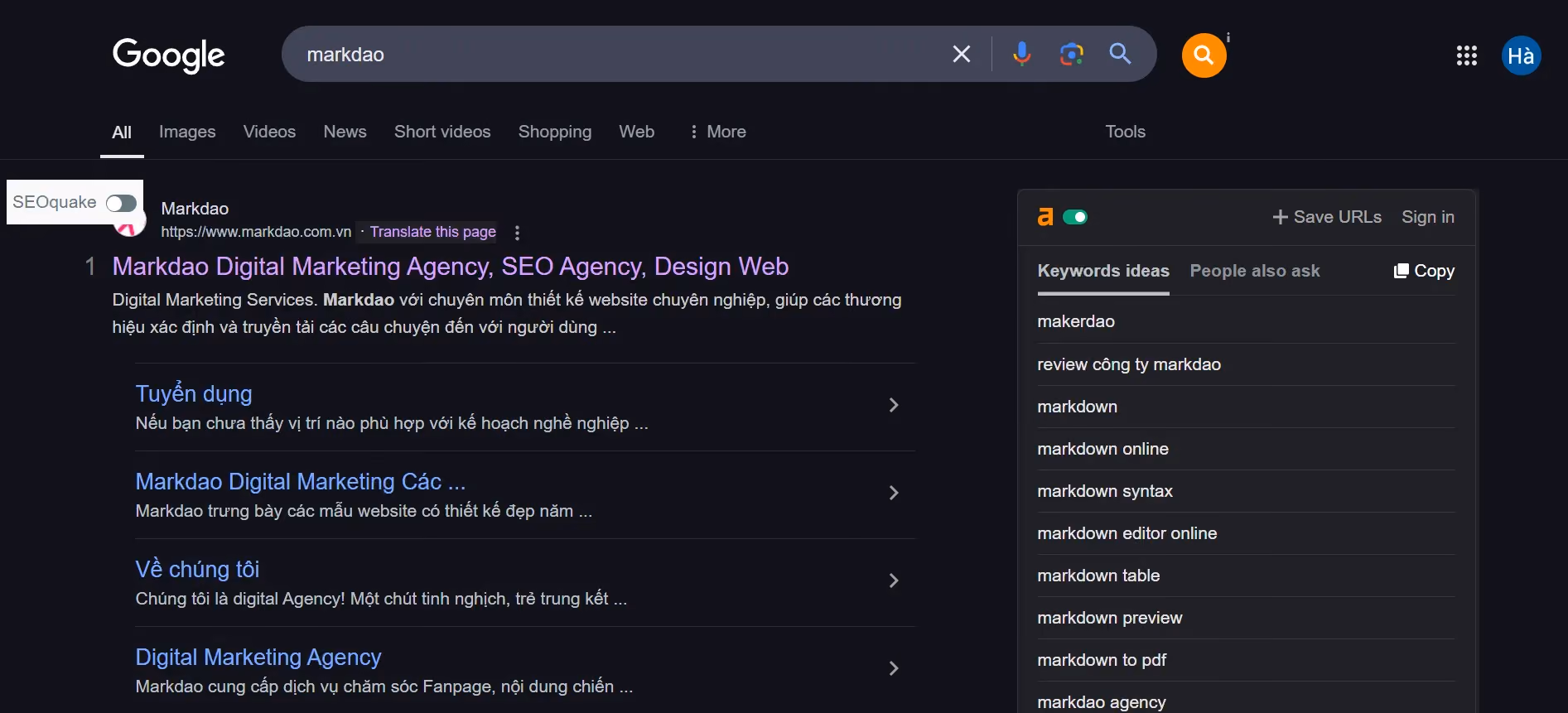This screenshot has width=1568, height=713.
Task: Expand the Markdao Digital Marketing Các chevron
Action: [x=894, y=493]
